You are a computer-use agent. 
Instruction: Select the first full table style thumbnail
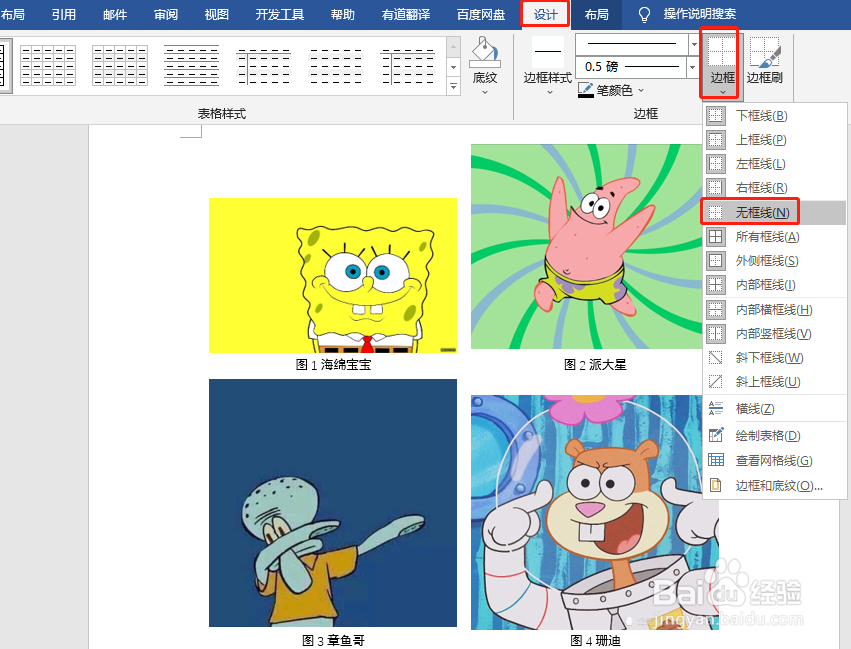[48, 66]
